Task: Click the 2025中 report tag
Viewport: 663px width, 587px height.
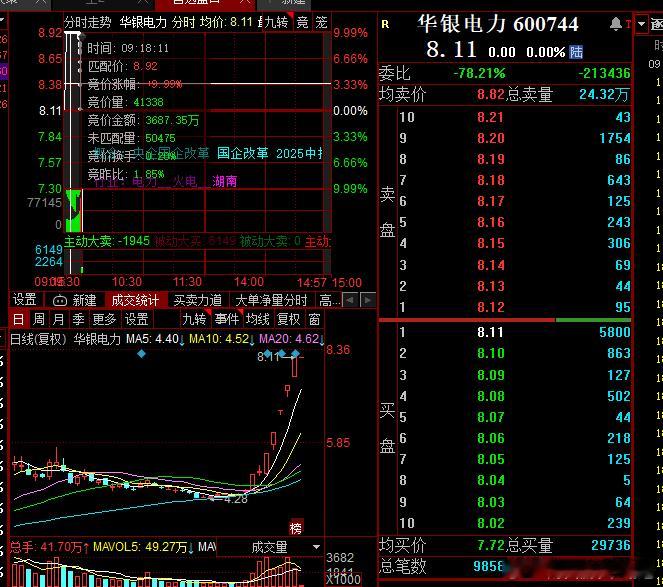Action: point(299,153)
